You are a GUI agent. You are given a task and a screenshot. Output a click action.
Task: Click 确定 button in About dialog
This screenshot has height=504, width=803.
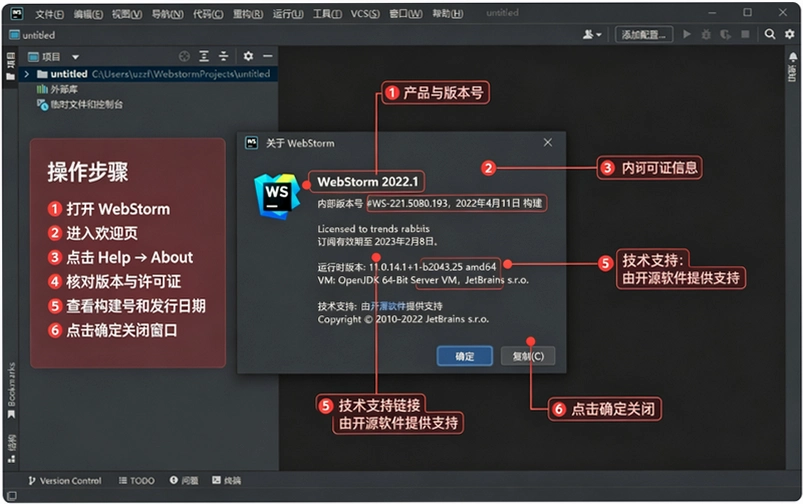tap(464, 356)
